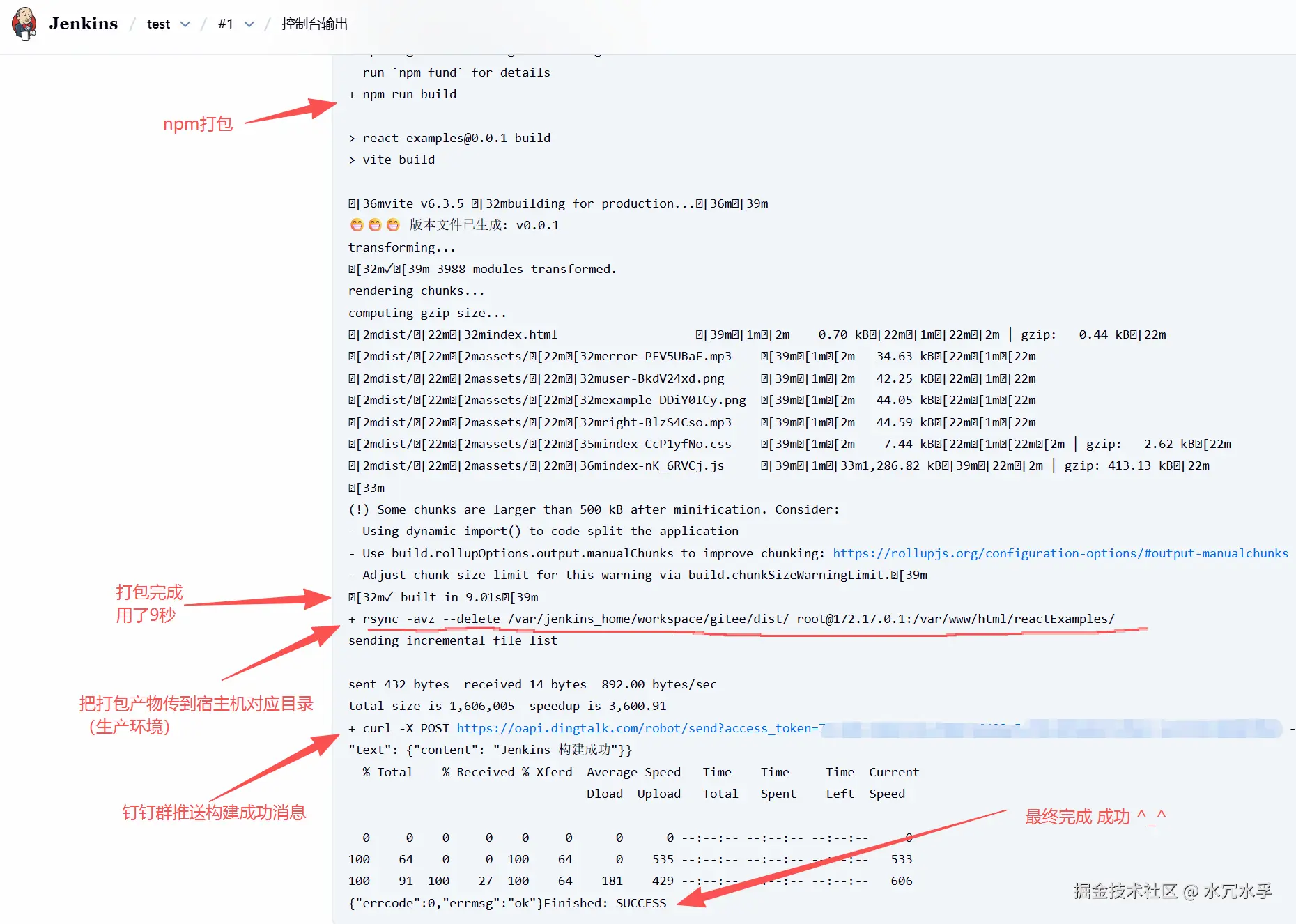Click the 'Jenkins 构建成功' JSON text line
The width and height of the screenshot is (1296, 924).
(491, 750)
